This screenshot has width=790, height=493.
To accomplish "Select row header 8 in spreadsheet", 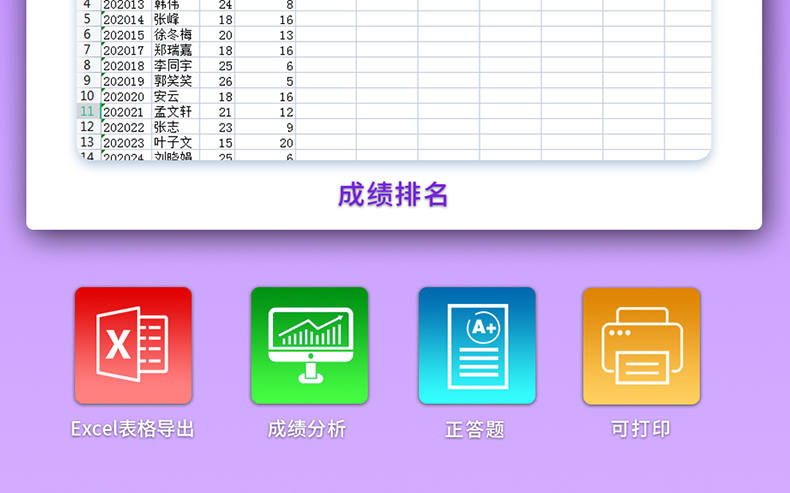I will [x=87, y=66].
